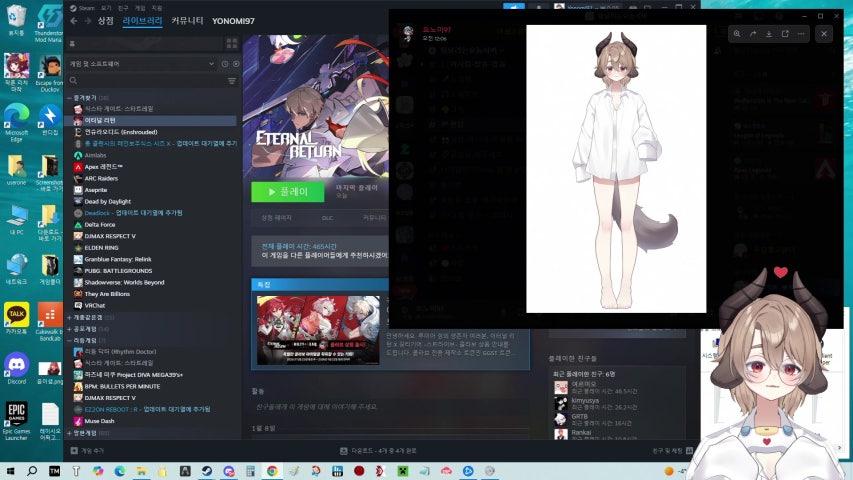Open the Eternal Return featured news thumbnail

point(318,330)
